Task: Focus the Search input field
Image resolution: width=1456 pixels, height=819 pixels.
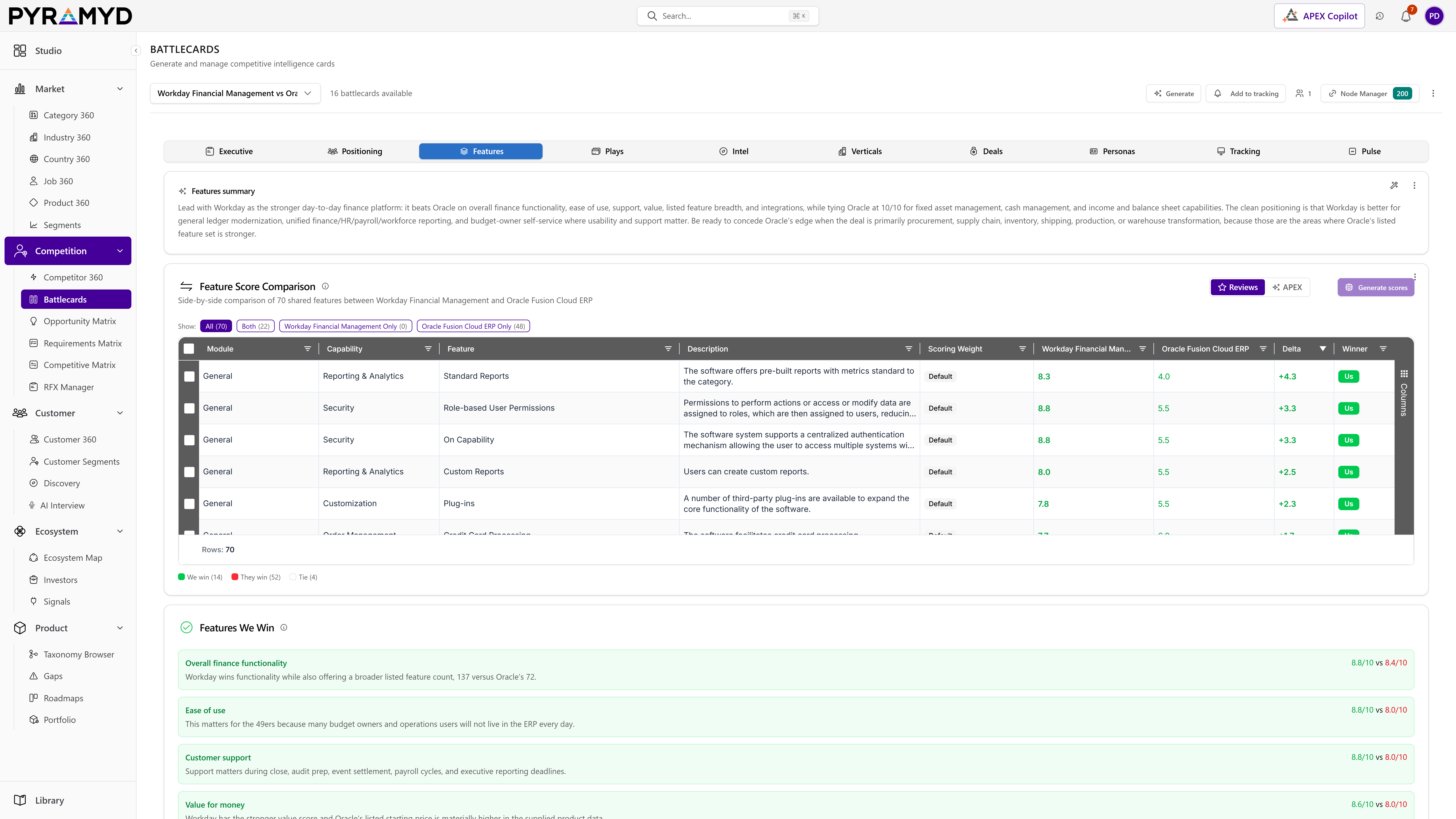Action: click(727, 16)
